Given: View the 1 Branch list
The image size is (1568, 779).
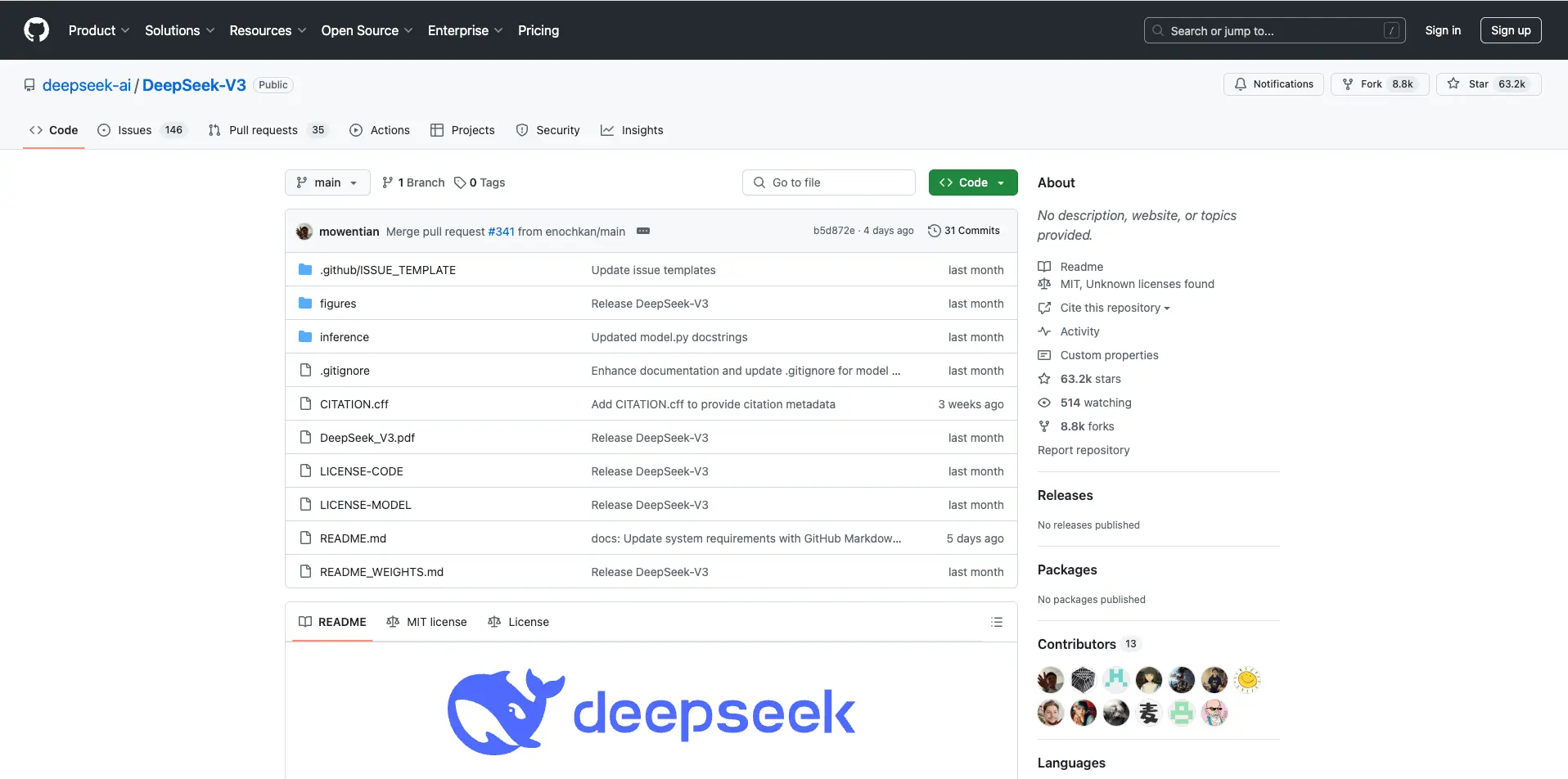Looking at the screenshot, I should point(413,182).
